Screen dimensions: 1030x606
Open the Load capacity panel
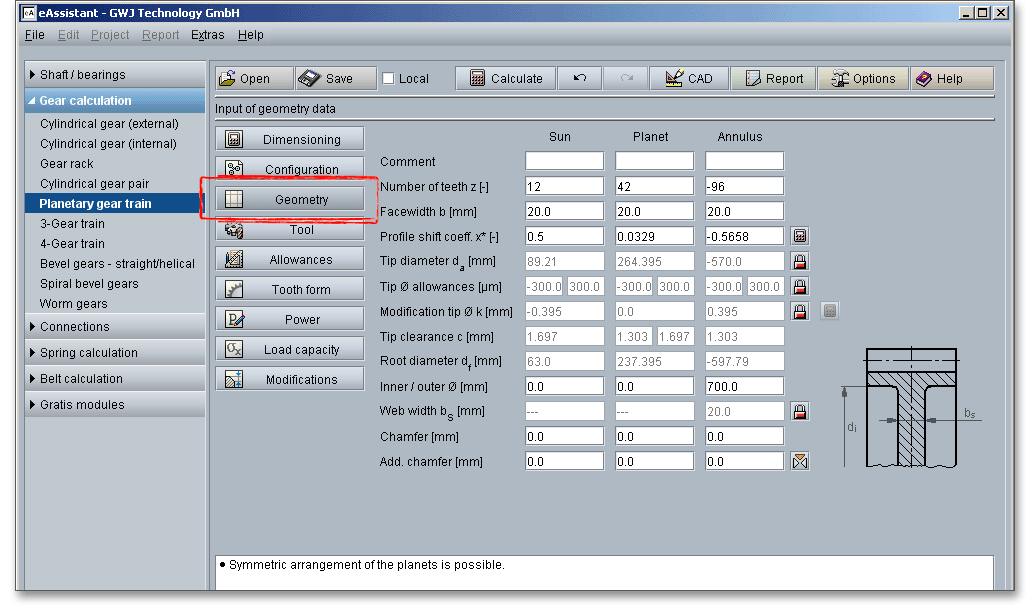point(290,350)
